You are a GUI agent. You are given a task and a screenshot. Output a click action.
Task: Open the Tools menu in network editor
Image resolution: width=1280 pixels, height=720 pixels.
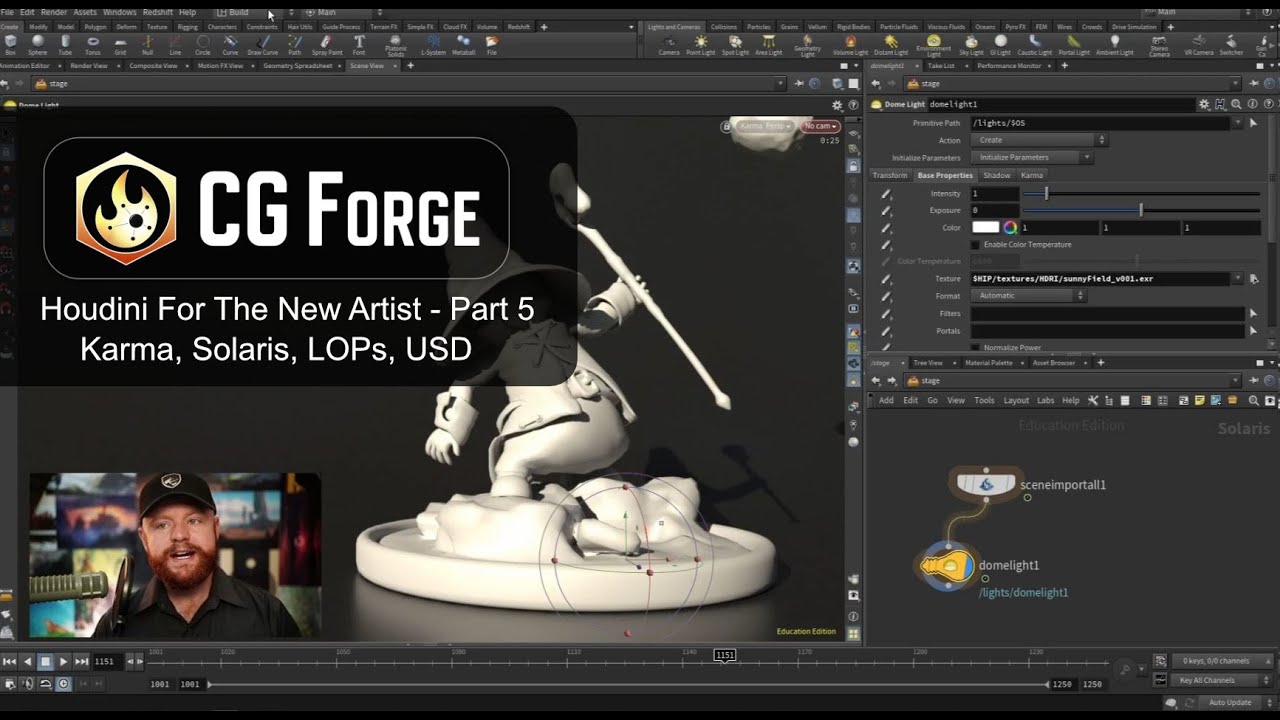984,400
